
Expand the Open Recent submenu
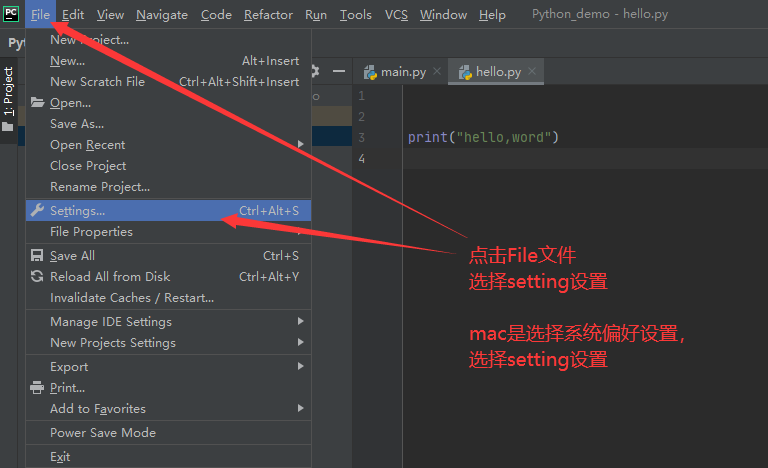(x=301, y=144)
